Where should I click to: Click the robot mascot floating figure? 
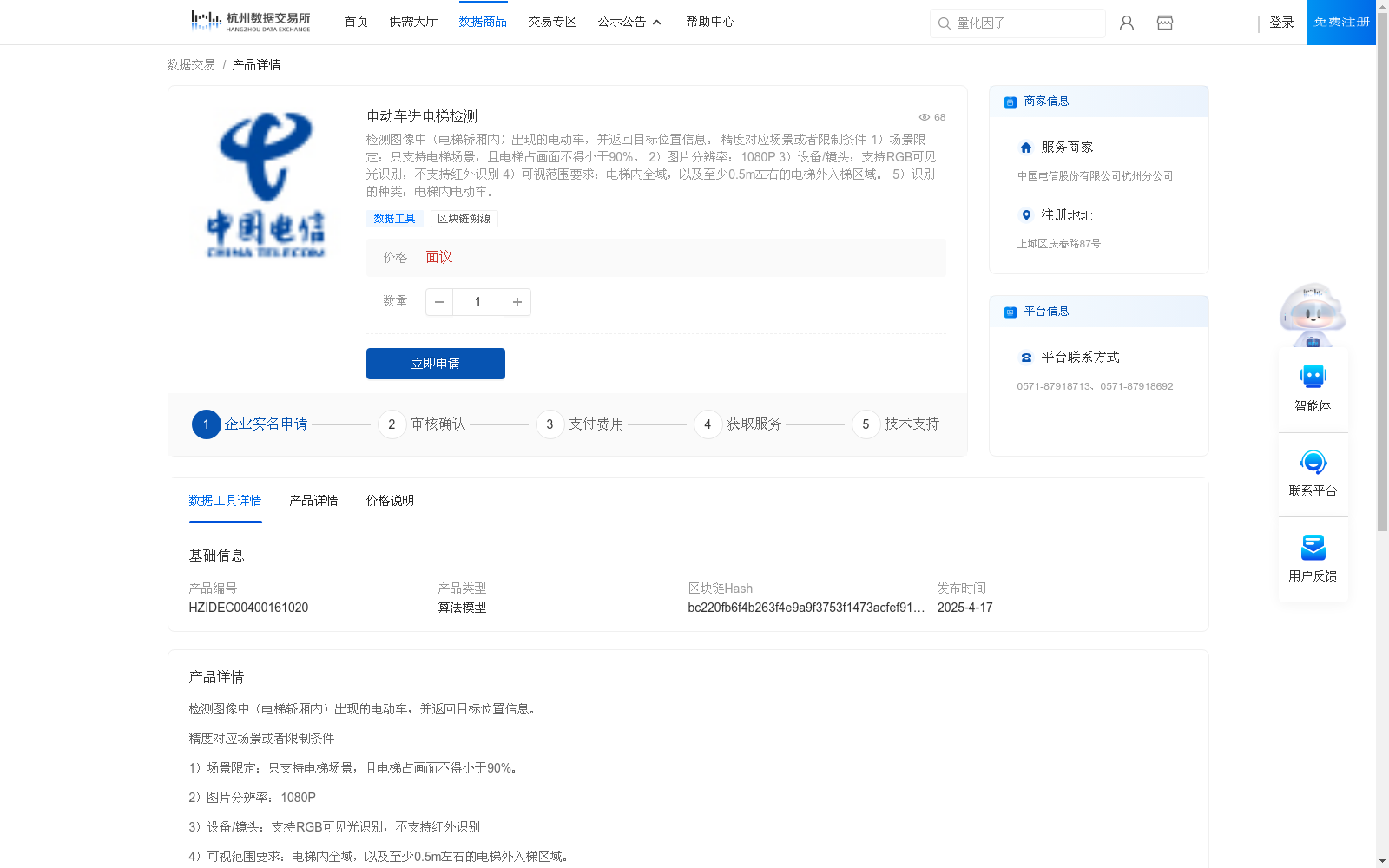point(1313,315)
